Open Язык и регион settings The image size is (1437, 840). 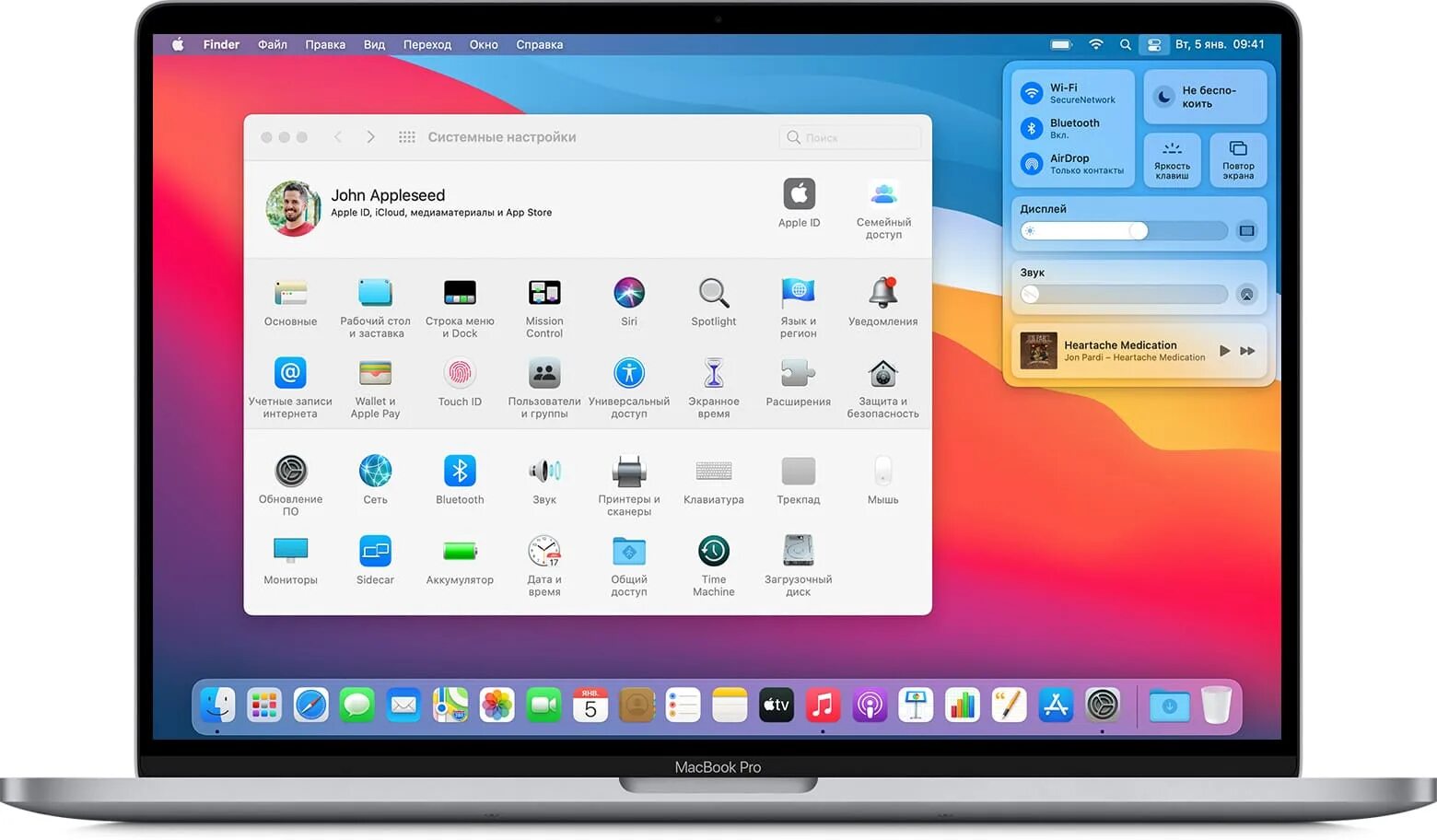[799, 293]
